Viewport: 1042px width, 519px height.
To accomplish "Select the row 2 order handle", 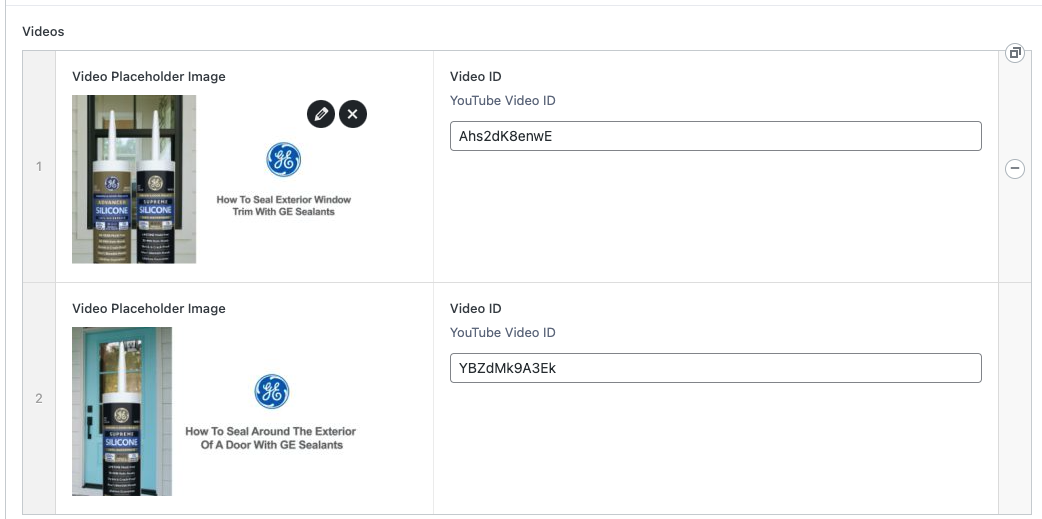I will (x=39, y=399).
